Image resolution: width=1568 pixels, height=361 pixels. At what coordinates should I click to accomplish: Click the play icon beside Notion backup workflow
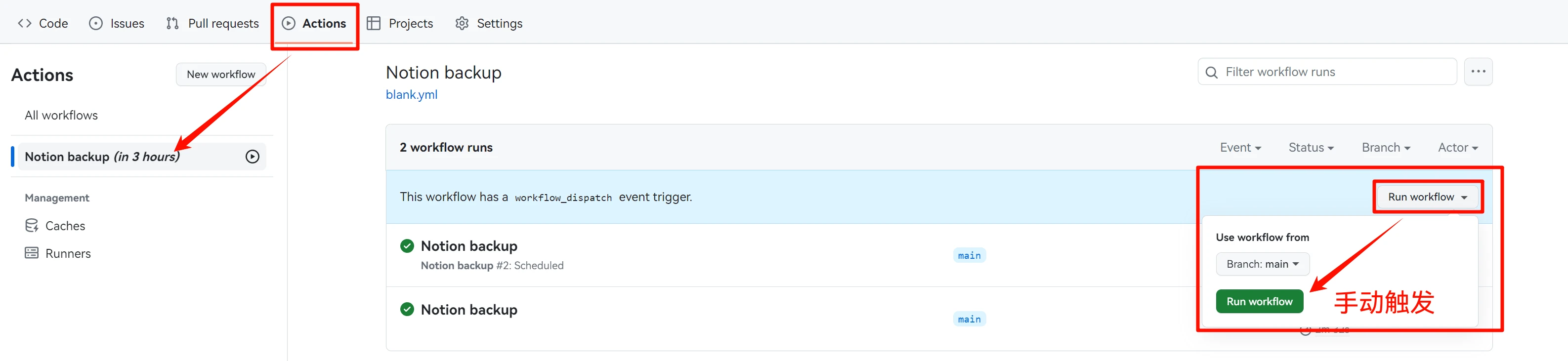[x=252, y=157]
